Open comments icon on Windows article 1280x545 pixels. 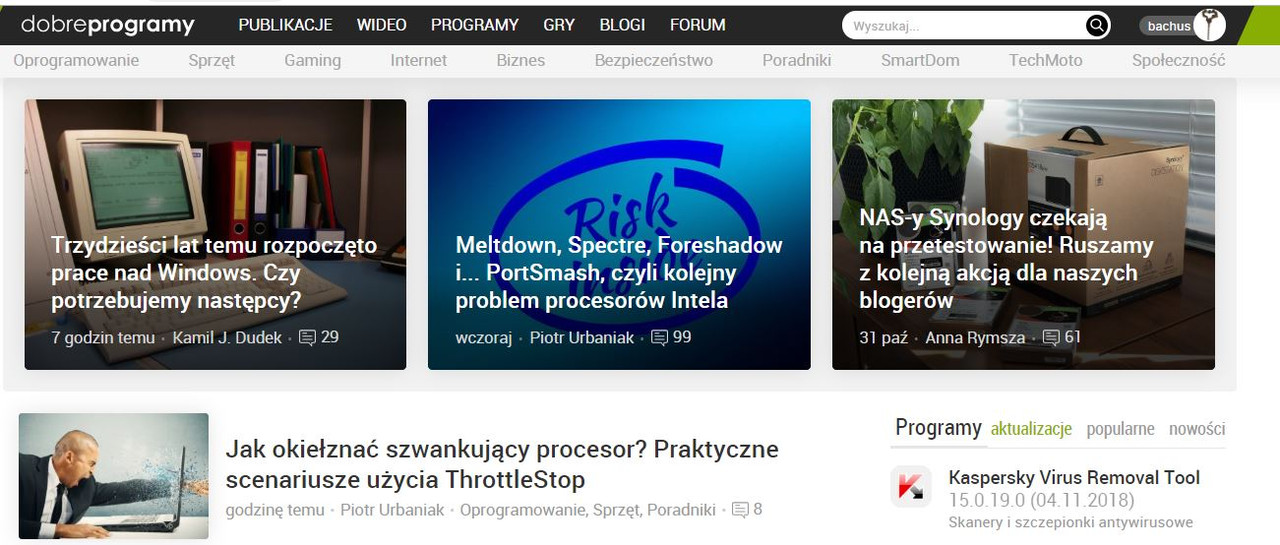[x=308, y=337]
